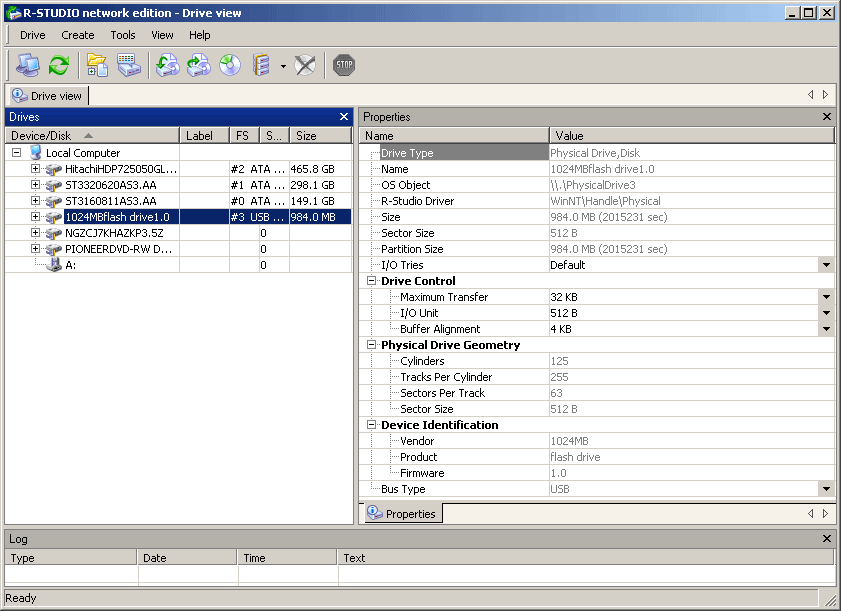
Task: Open the Buffer Alignment dropdown
Action: (x=826, y=329)
